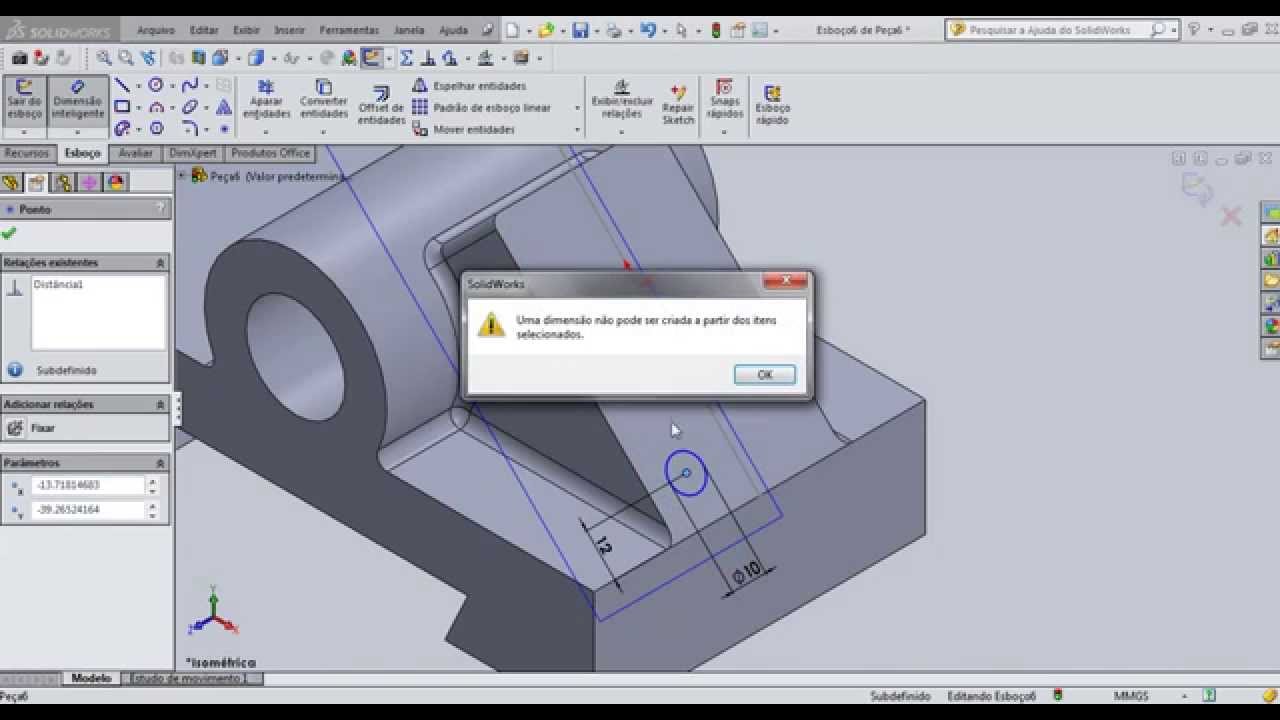Open dropdown arrow under Exibir/excluir relações
The image size is (1280, 720).
tap(622, 132)
